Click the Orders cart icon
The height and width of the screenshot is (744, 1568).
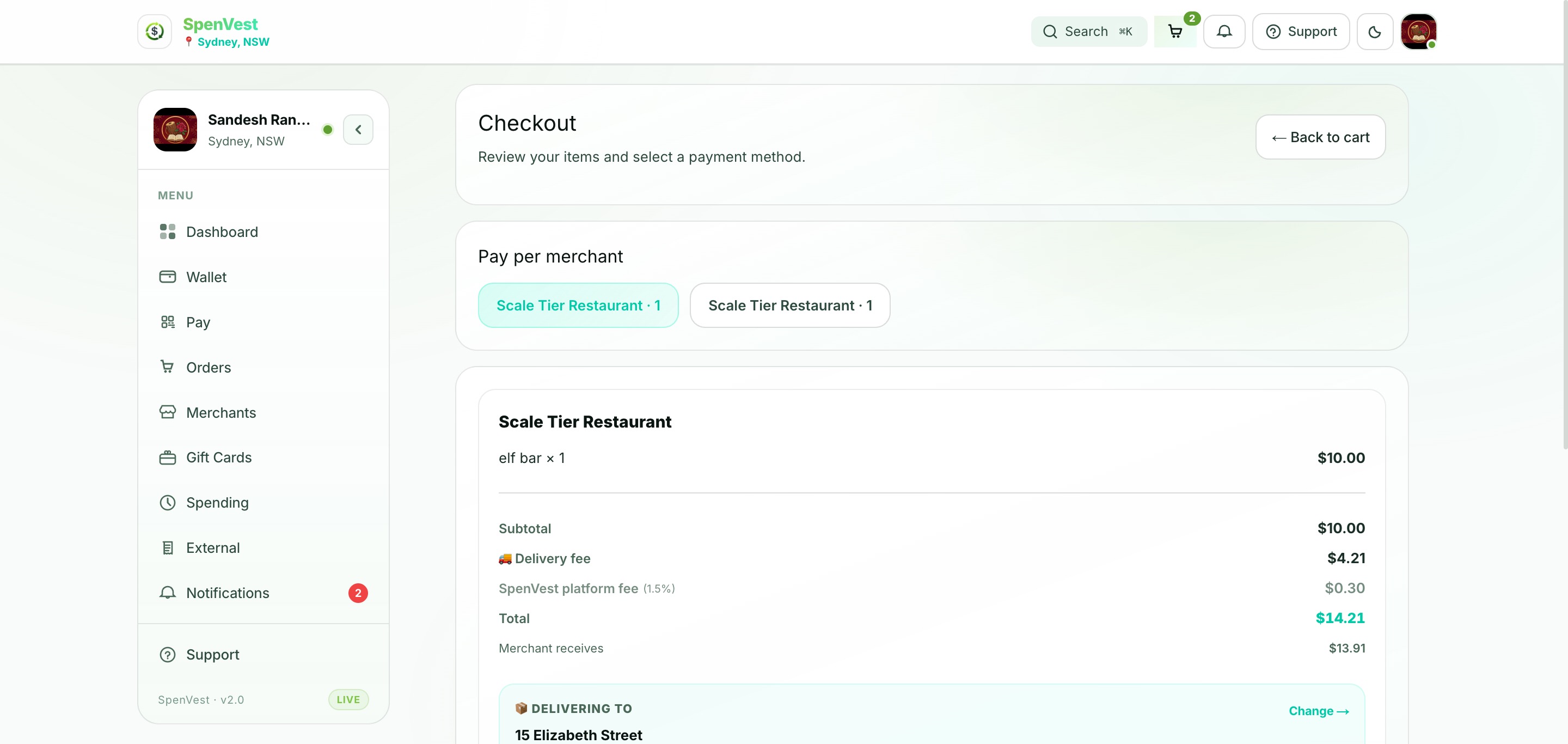(x=167, y=367)
